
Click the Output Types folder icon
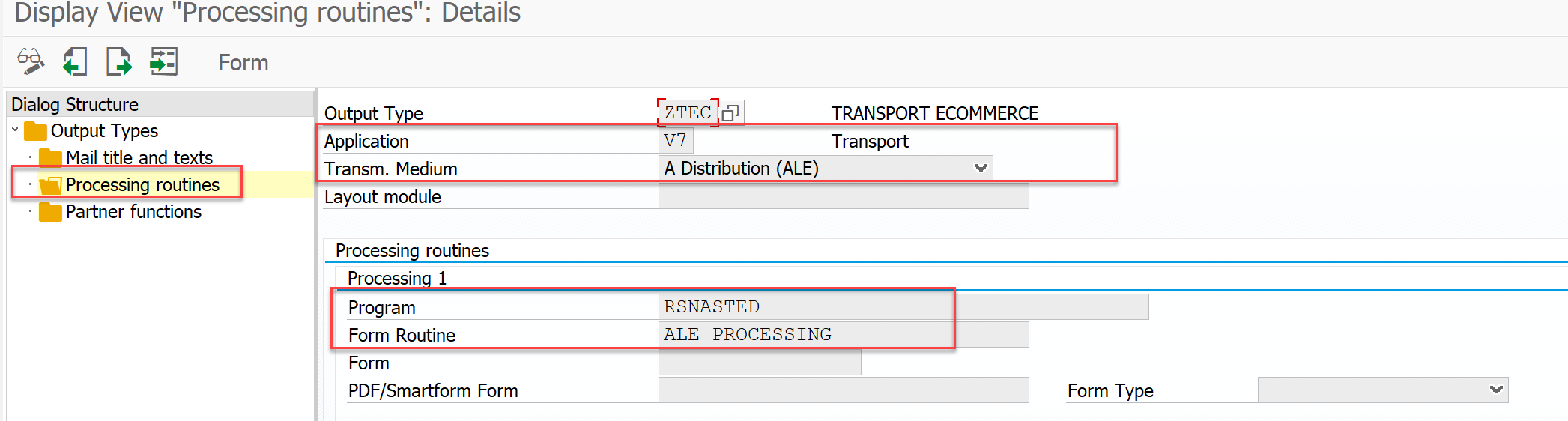click(35, 131)
